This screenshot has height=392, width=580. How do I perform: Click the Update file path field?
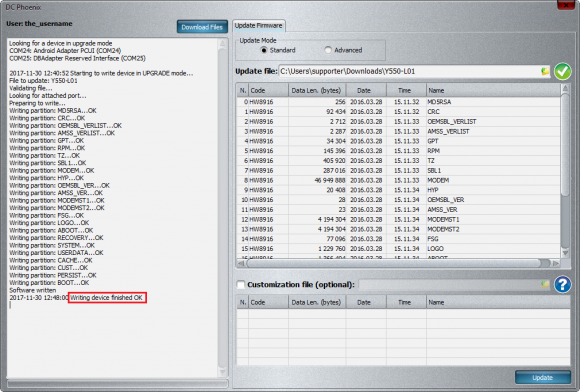pos(409,71)
